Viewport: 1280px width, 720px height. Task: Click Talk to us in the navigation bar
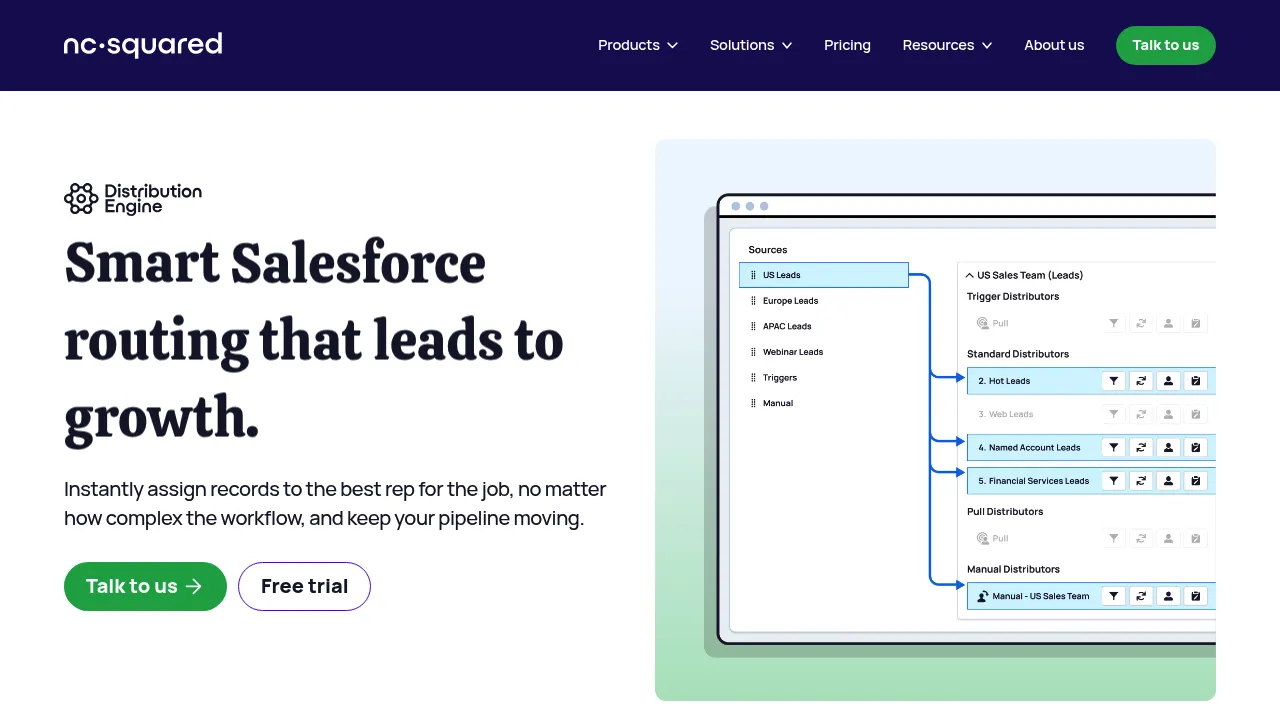1166,45
